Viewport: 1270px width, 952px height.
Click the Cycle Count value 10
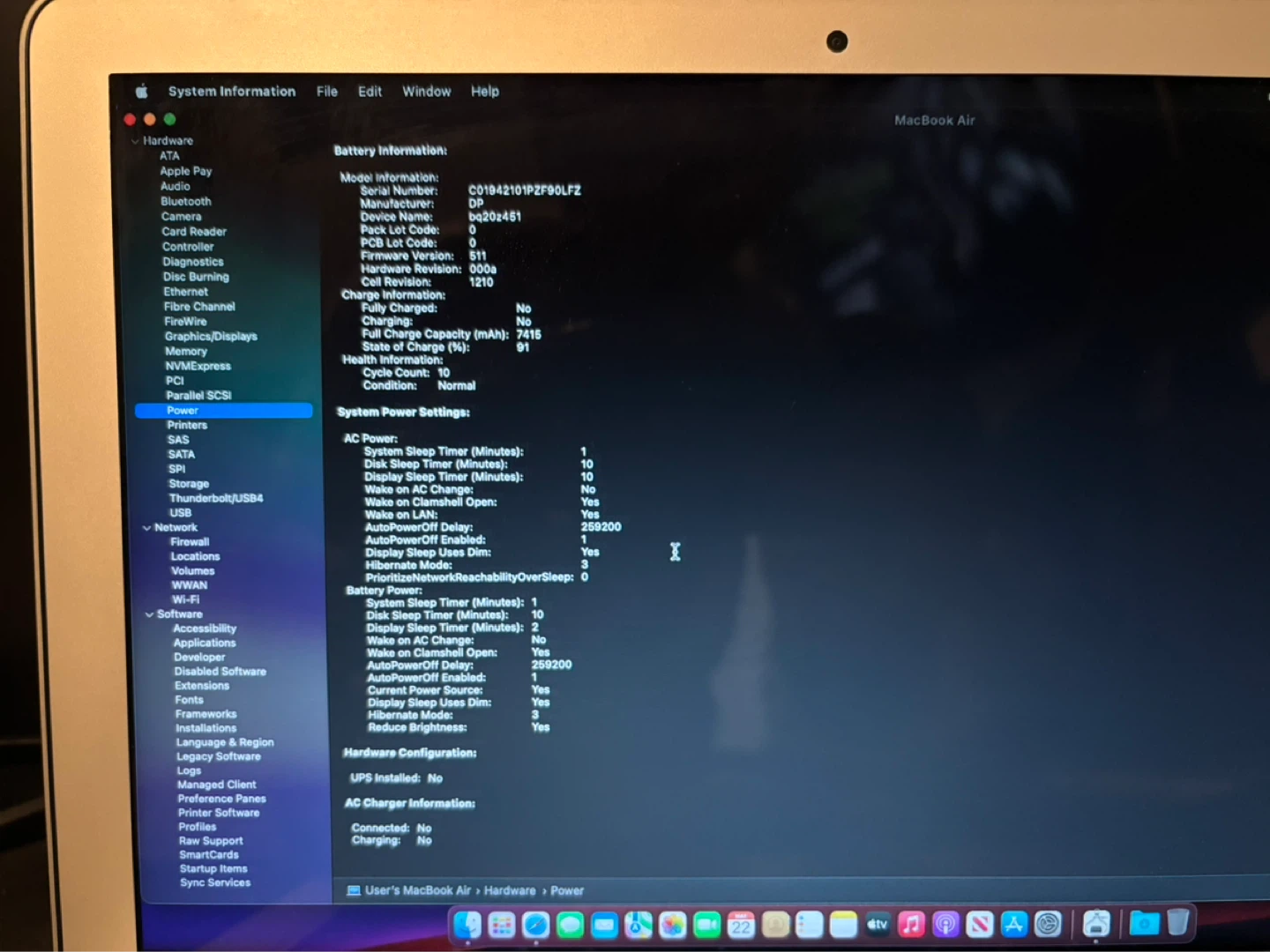(x=444, y=372)
